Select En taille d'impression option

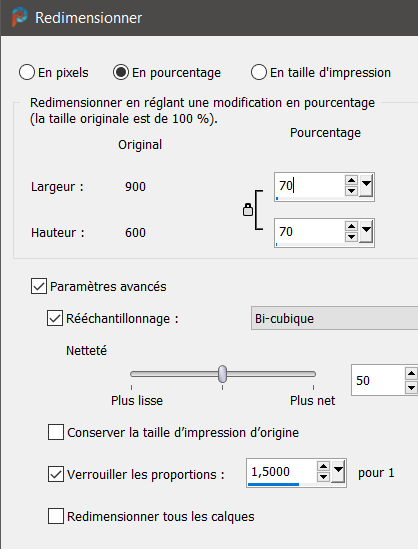pos(259,72)
